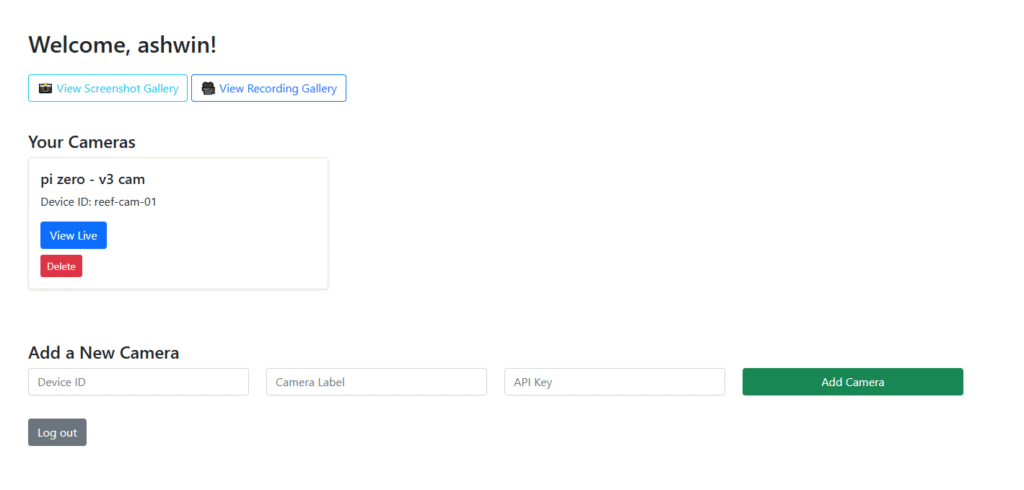Click the "Welcome, ashwin!" heading

[122, 45]
